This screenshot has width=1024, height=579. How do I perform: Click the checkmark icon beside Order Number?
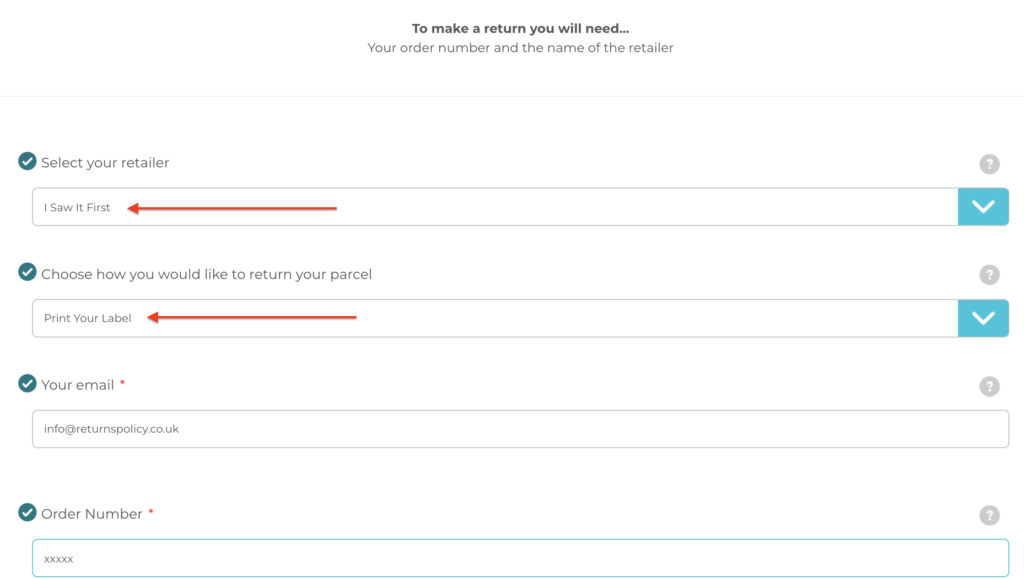pyautogui.click(x=27, y=512)
